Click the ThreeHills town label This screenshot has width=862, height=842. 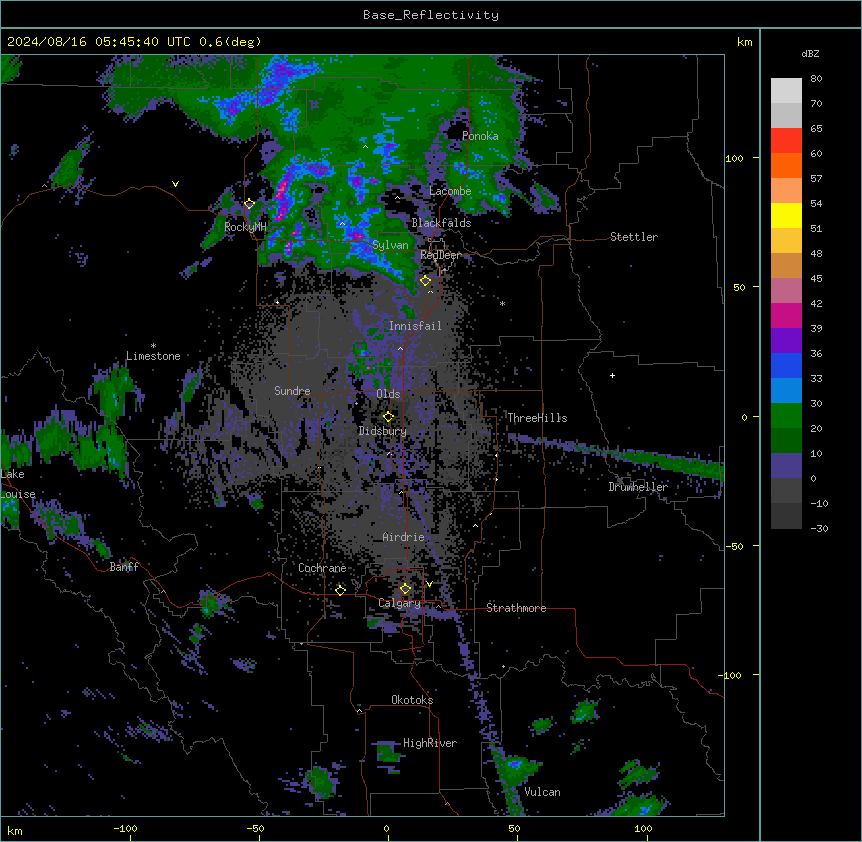537,418
